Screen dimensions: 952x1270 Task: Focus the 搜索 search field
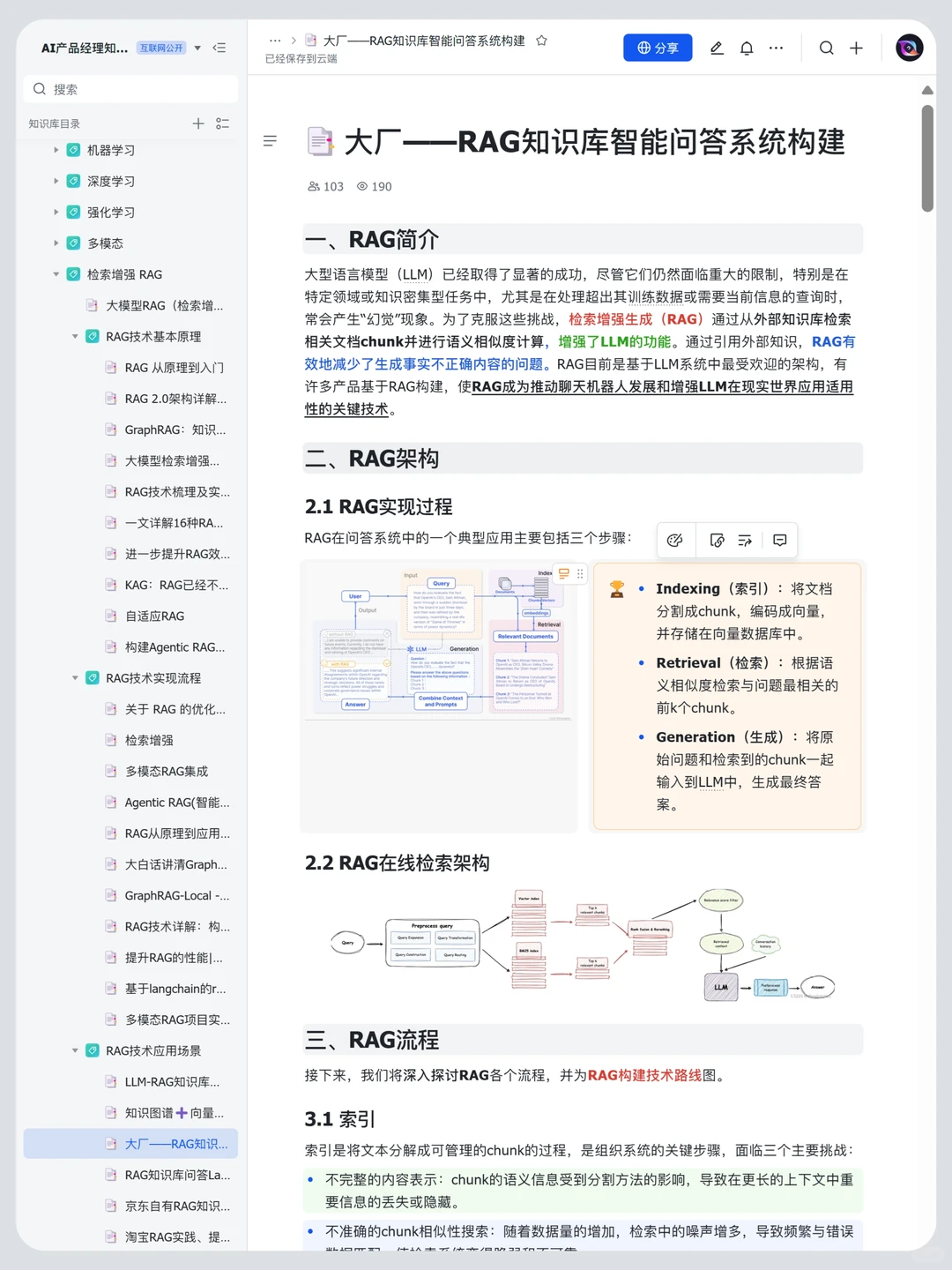tap(130, 89)
